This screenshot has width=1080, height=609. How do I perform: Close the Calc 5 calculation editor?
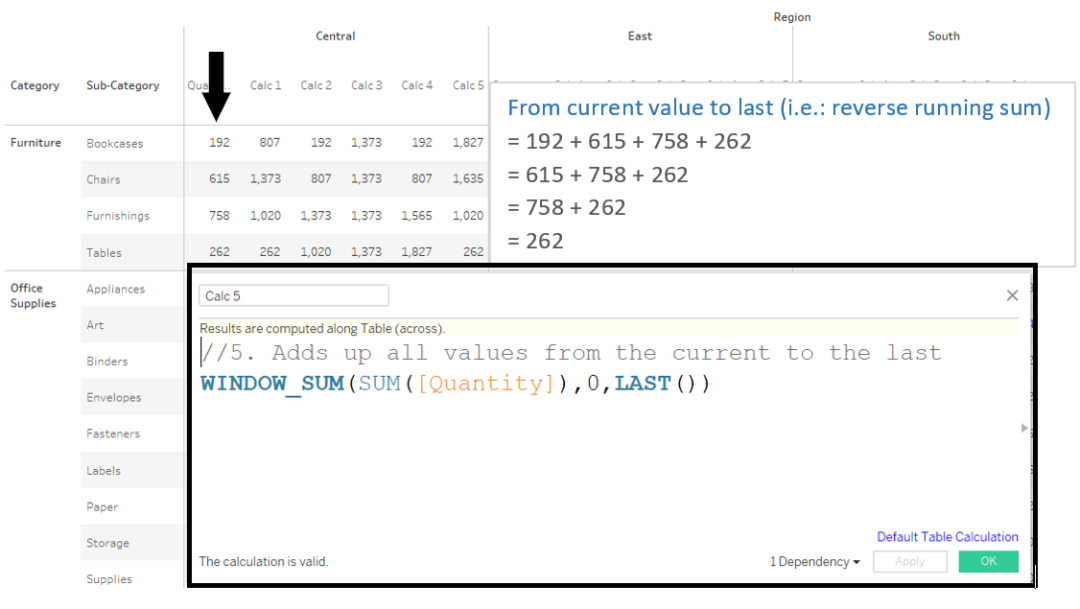click(x=1012, y=295)
